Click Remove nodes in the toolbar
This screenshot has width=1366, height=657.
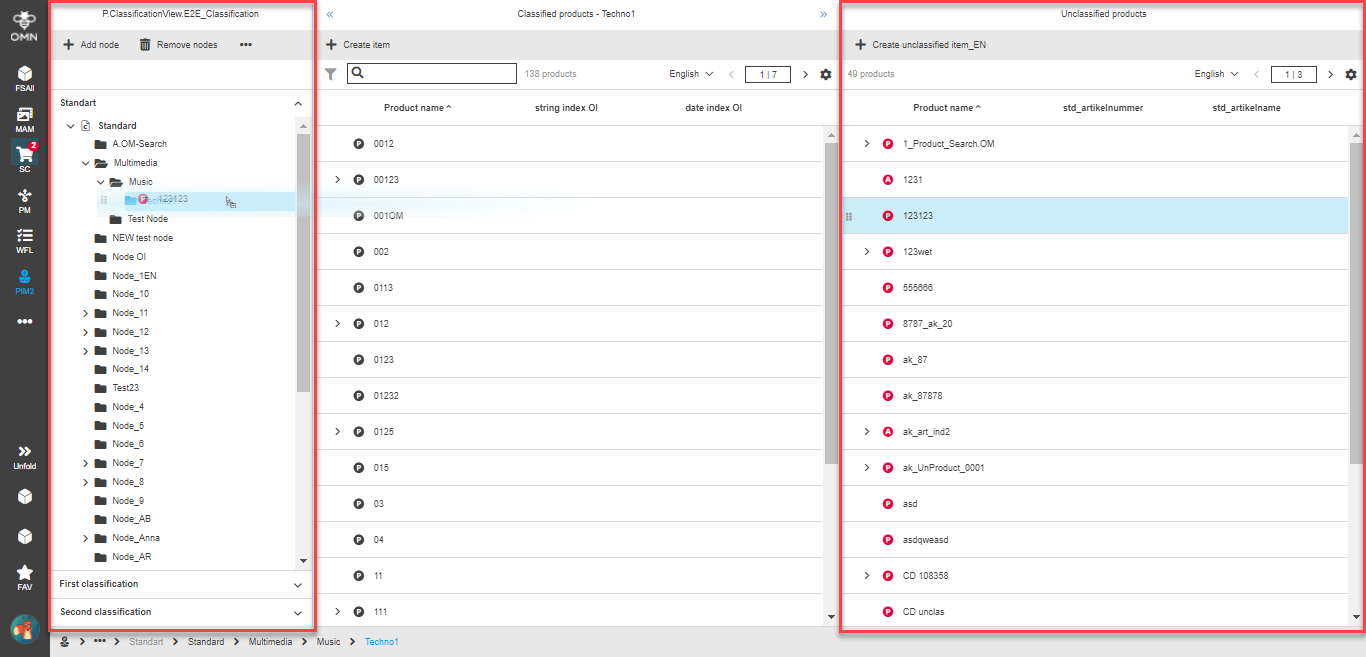pyautogui.click(x=177, y=45)
